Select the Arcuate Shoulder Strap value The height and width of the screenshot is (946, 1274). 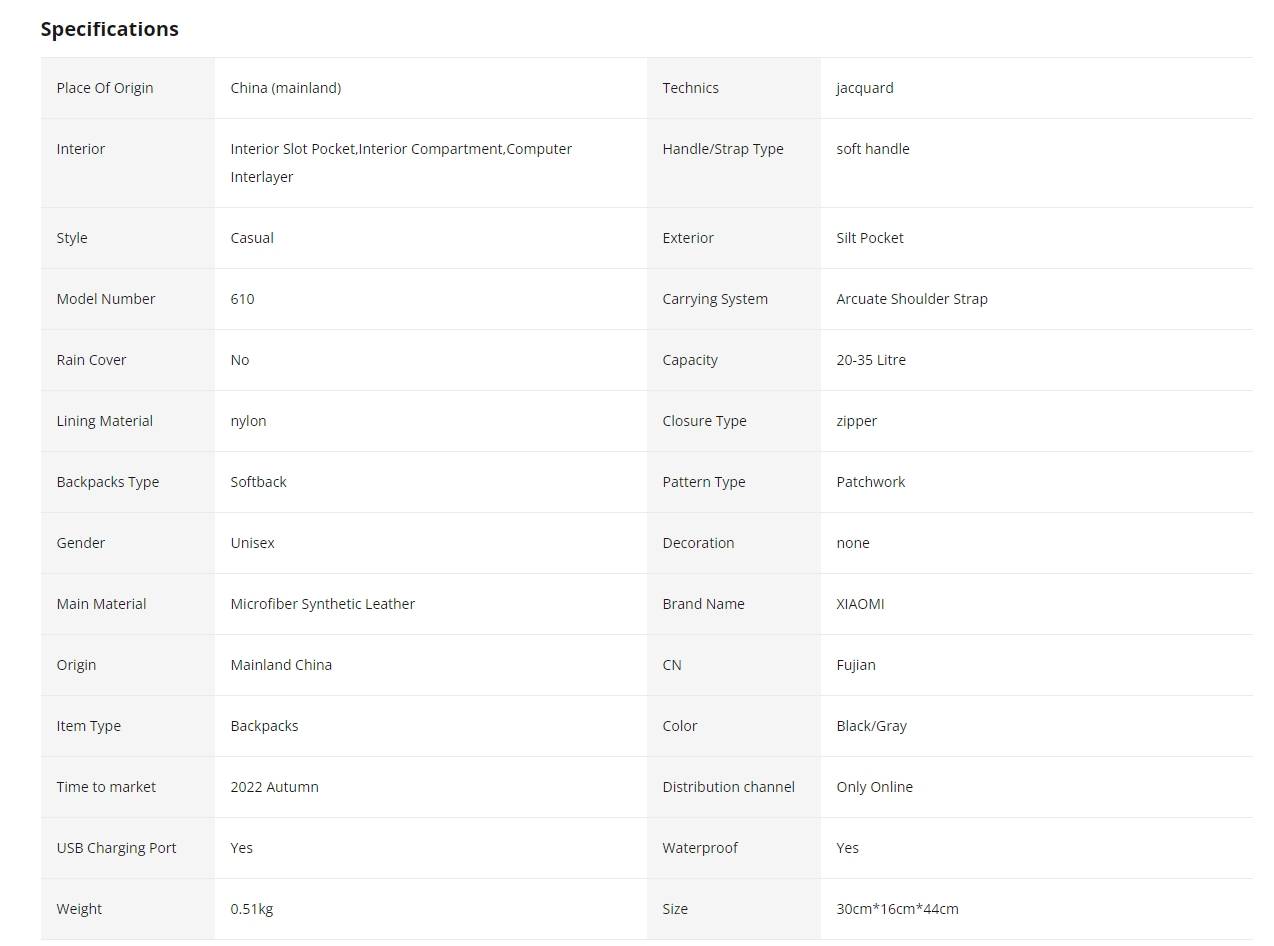pyautogui.click(x=912, y=299)
